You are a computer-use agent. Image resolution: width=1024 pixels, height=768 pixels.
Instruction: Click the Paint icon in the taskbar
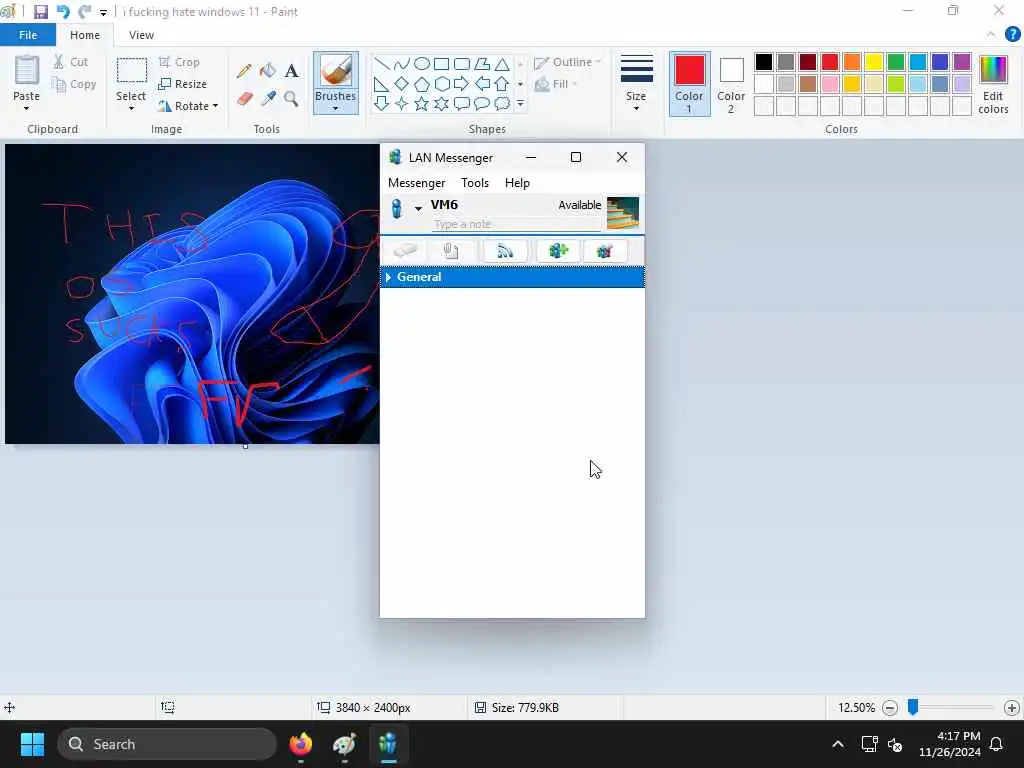click(344, 744)
